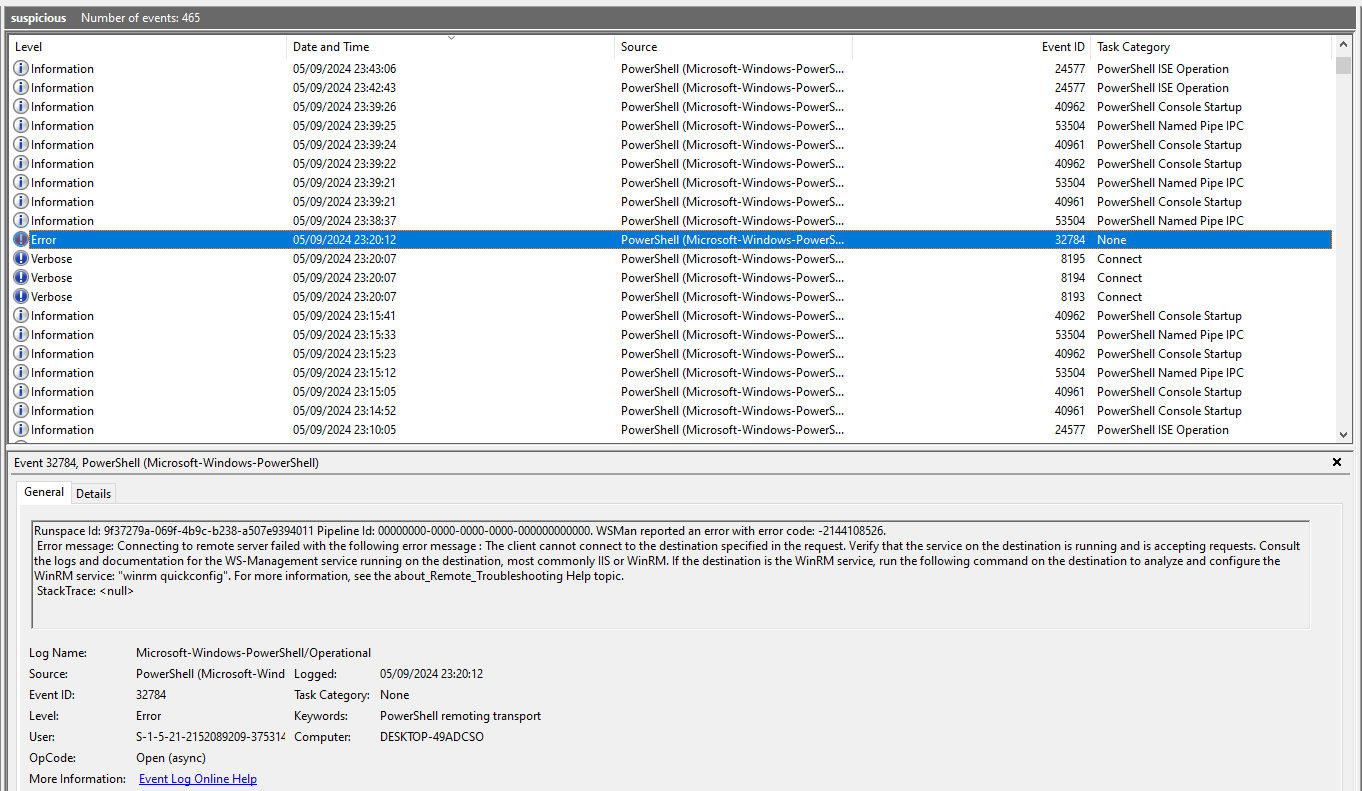
Task: Click the red Error icon on event 32784
Action: coord(21,240)
